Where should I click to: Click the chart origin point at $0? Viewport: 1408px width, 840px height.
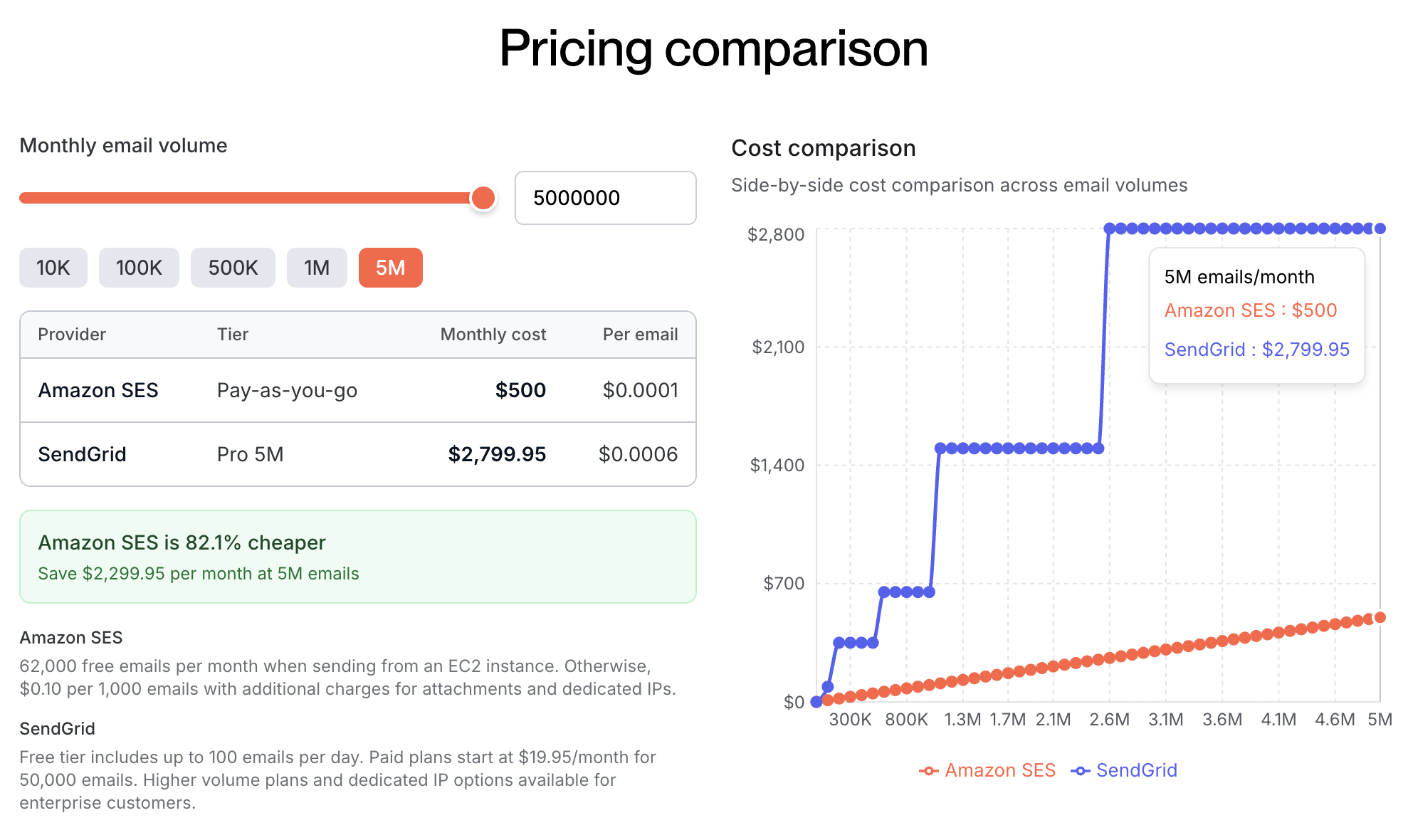[x=816, y=702]
